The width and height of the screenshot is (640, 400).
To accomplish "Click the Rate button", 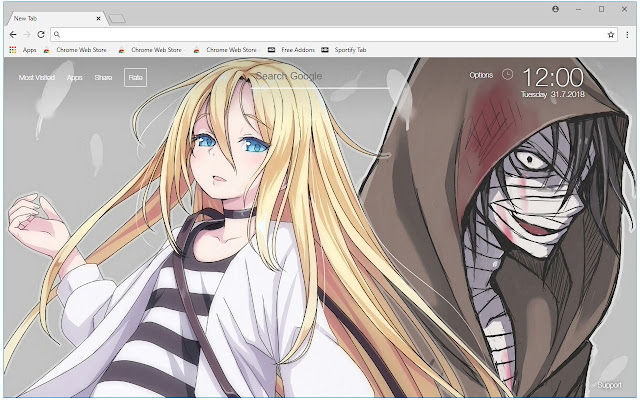I will click(x=136, y=77).
